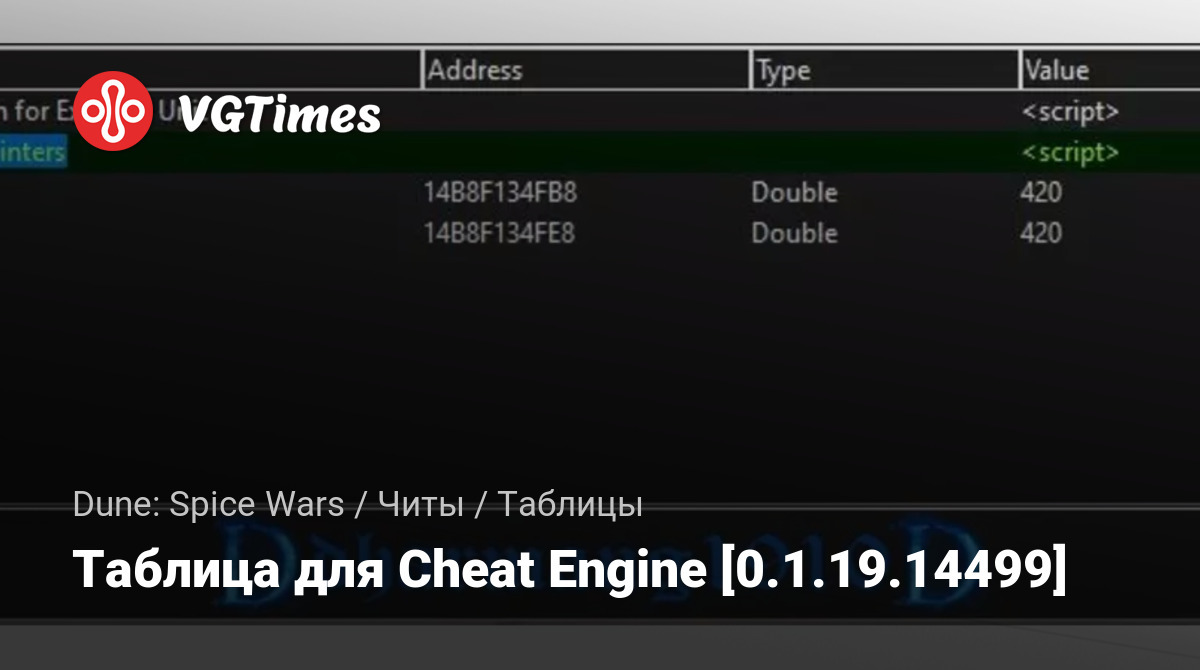Click the white <script> value in first row
This screenshot has height=670, width=1200.
(1069, 112)
